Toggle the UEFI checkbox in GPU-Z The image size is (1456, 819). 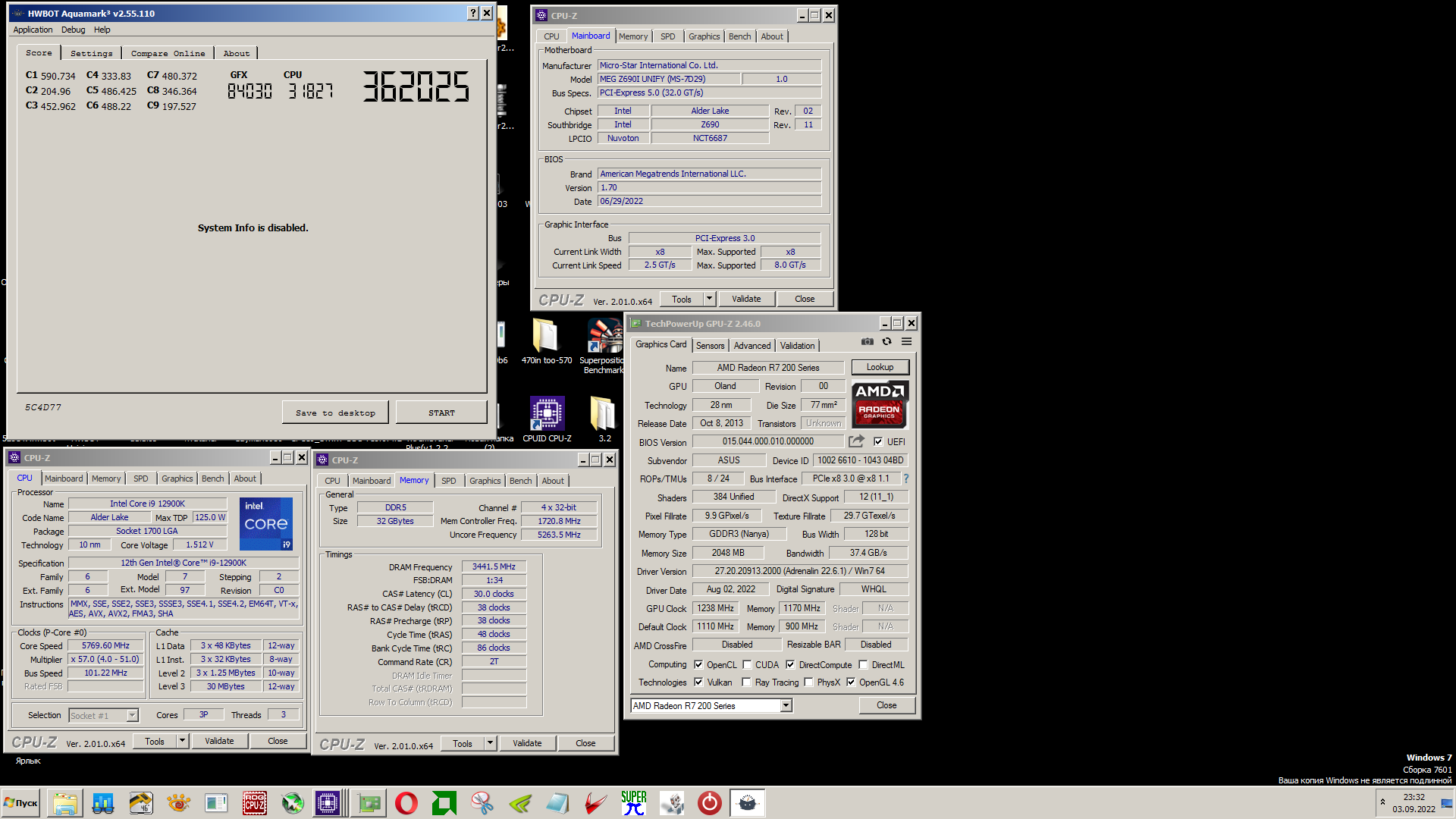878,441
